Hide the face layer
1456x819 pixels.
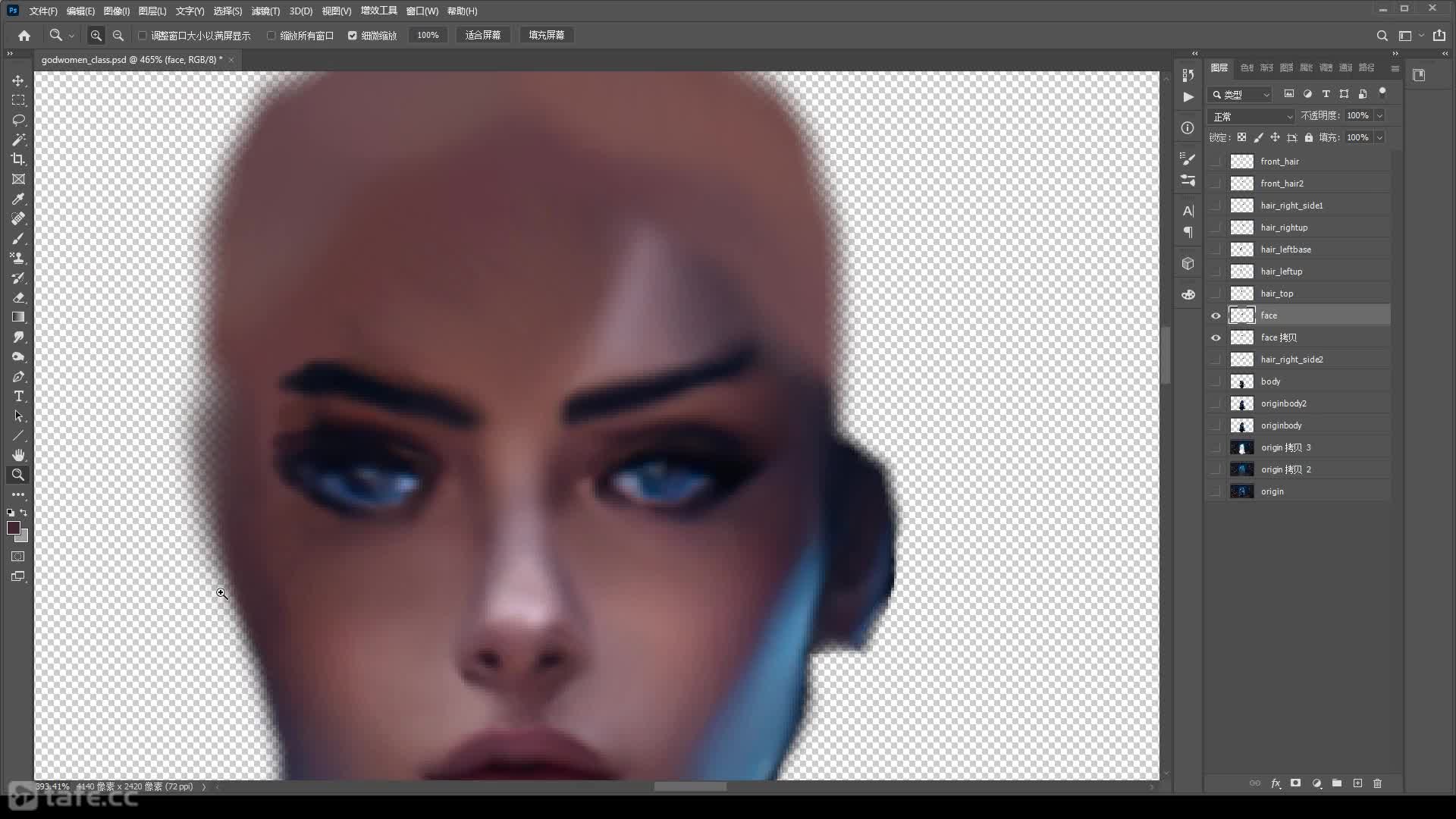[1216, 315]
